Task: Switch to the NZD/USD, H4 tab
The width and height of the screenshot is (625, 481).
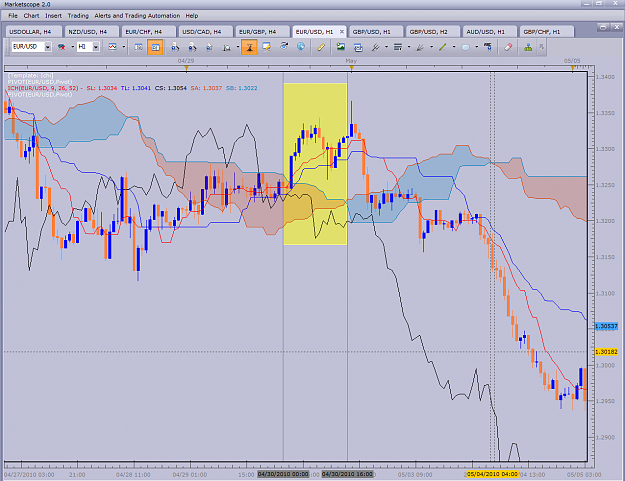Action: click(x=90, y=31)
